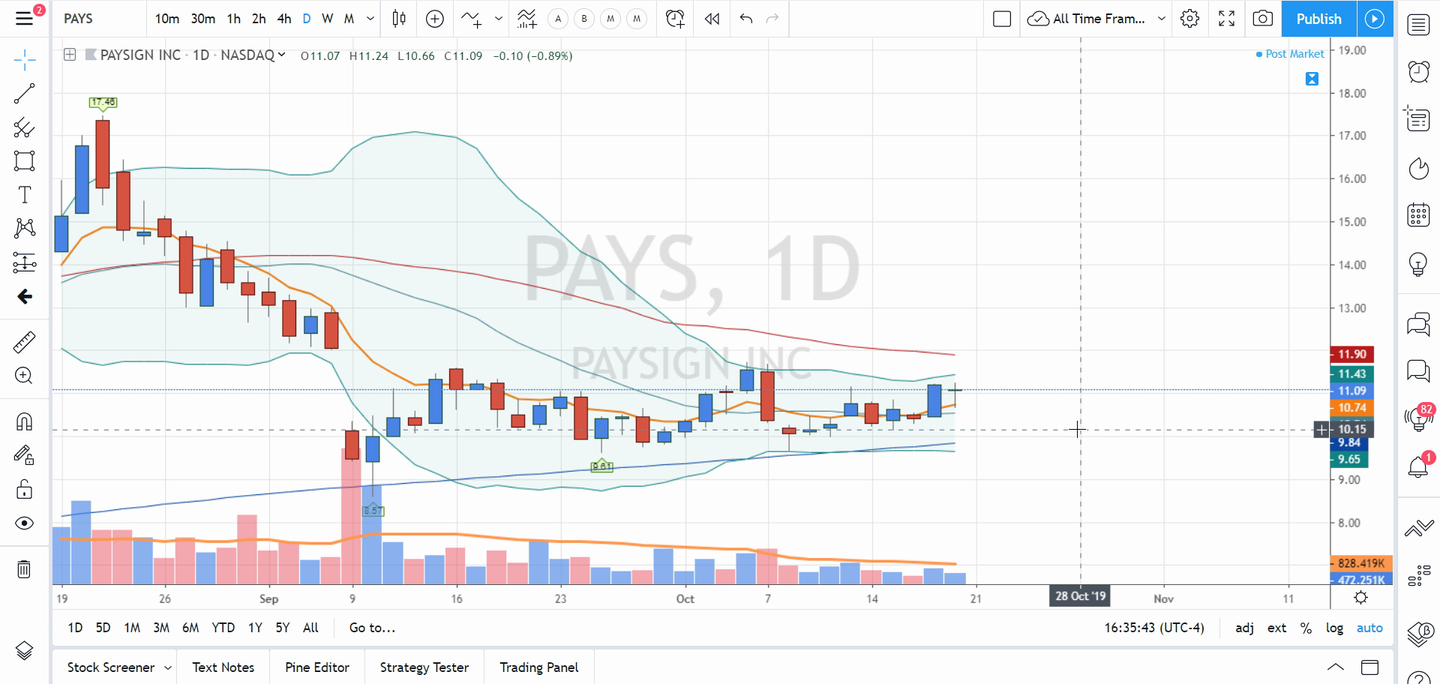Click the Publish button
1440x684 pixels.
[x=1319, y=18]
